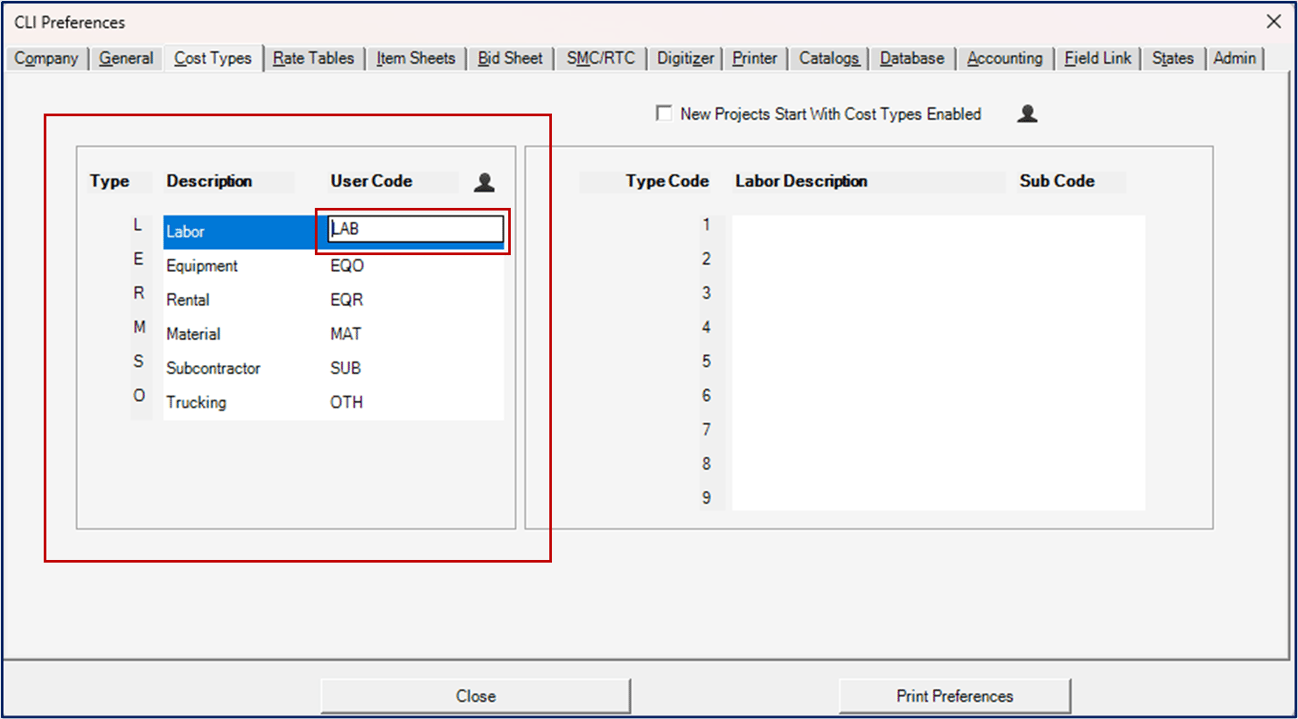Image resolution: width=1298 pixels, height=719 pixels.
Task: Open the Printer tab
Action: pyautogui.click(x=754, y=58)
